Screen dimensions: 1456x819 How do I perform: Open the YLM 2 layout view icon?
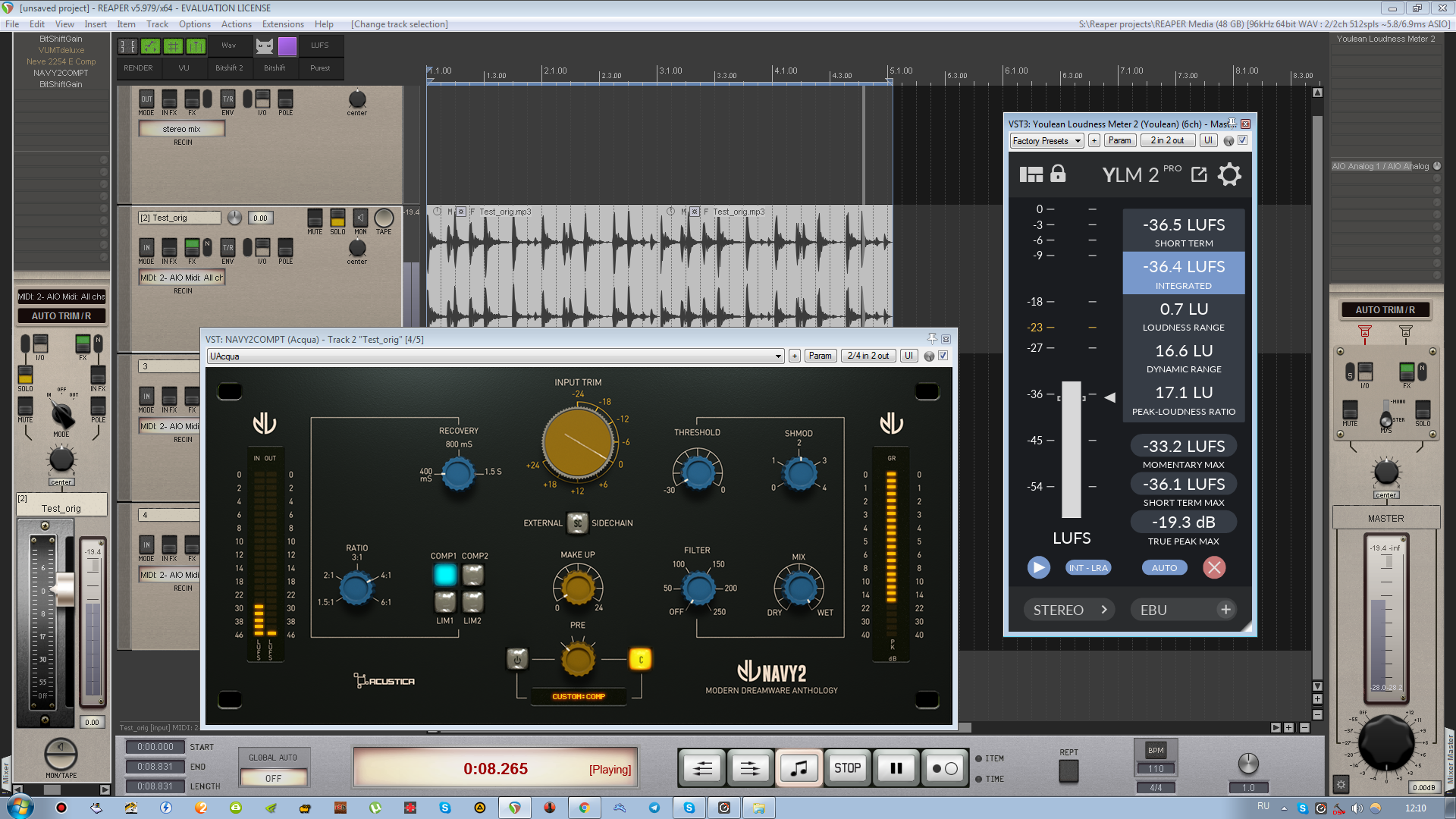click(x=1031, y=174)
